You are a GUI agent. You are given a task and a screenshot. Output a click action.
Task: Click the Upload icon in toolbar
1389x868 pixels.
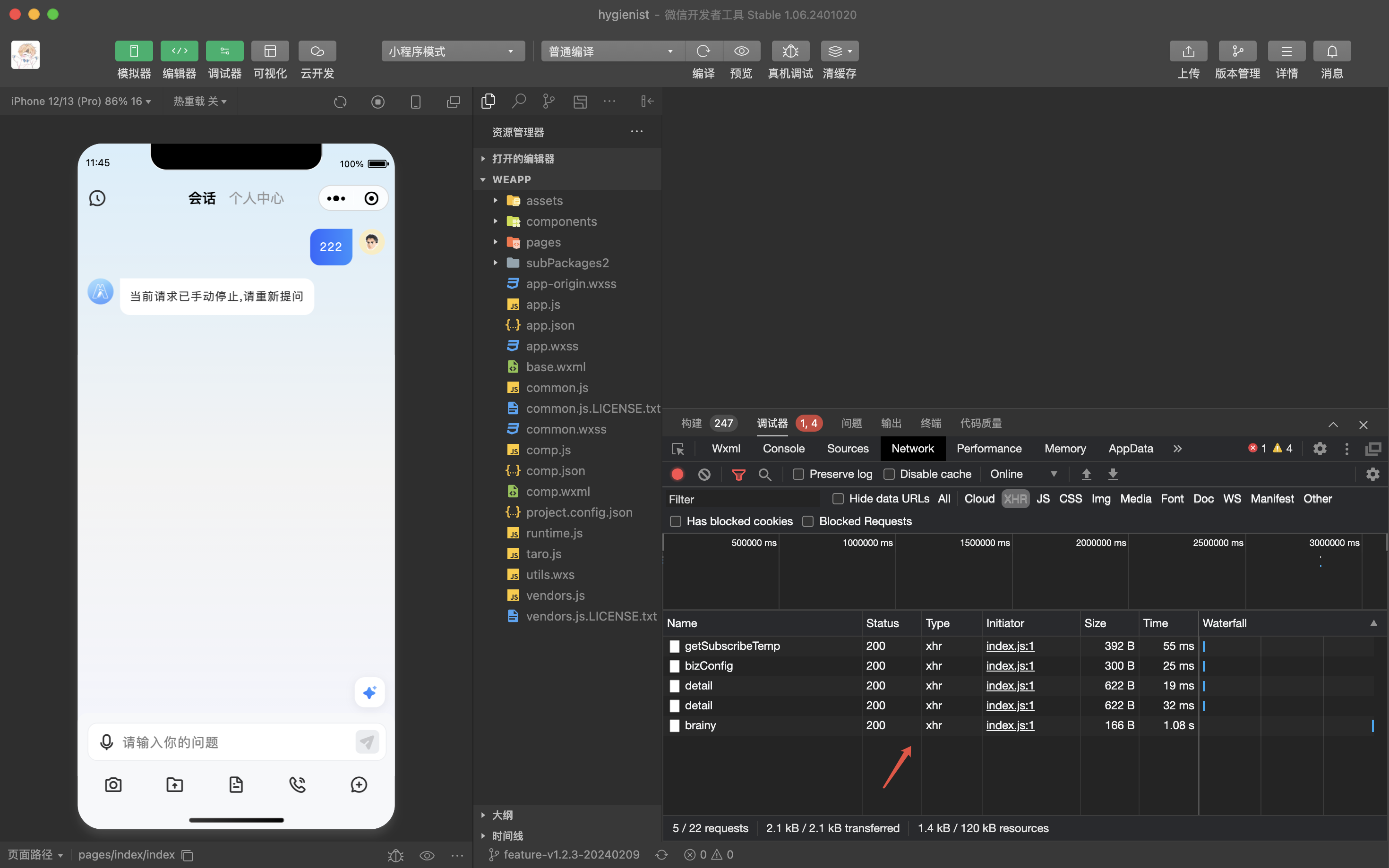(x=1188, y=51)
